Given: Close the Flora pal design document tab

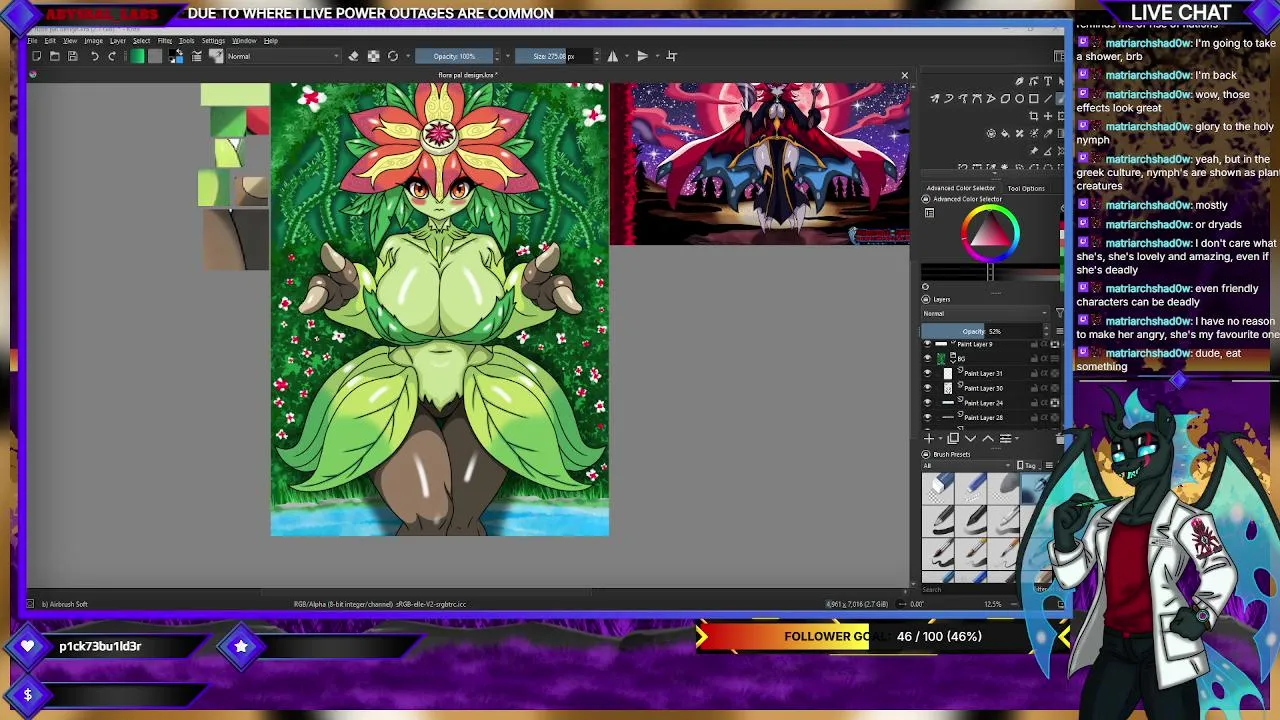Looking at the screenshot, I should coord(904,76).
